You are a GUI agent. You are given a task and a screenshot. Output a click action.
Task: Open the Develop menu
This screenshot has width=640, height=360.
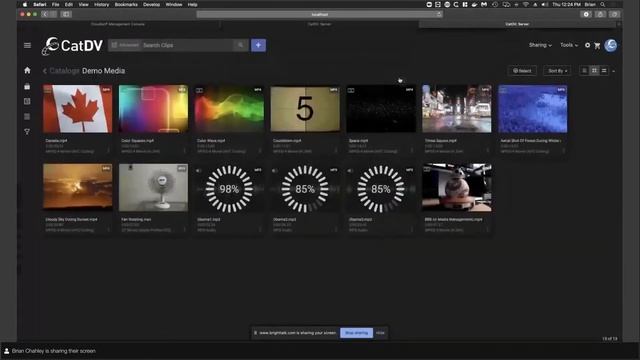[151, 4]
